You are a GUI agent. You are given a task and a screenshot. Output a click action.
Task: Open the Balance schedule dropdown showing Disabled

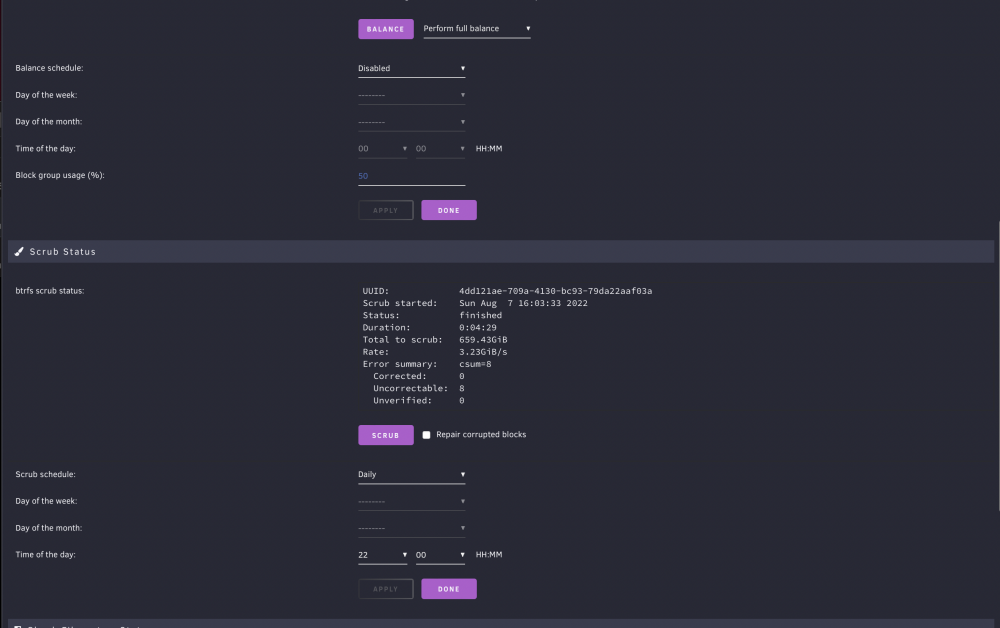(x=411, y=68)
